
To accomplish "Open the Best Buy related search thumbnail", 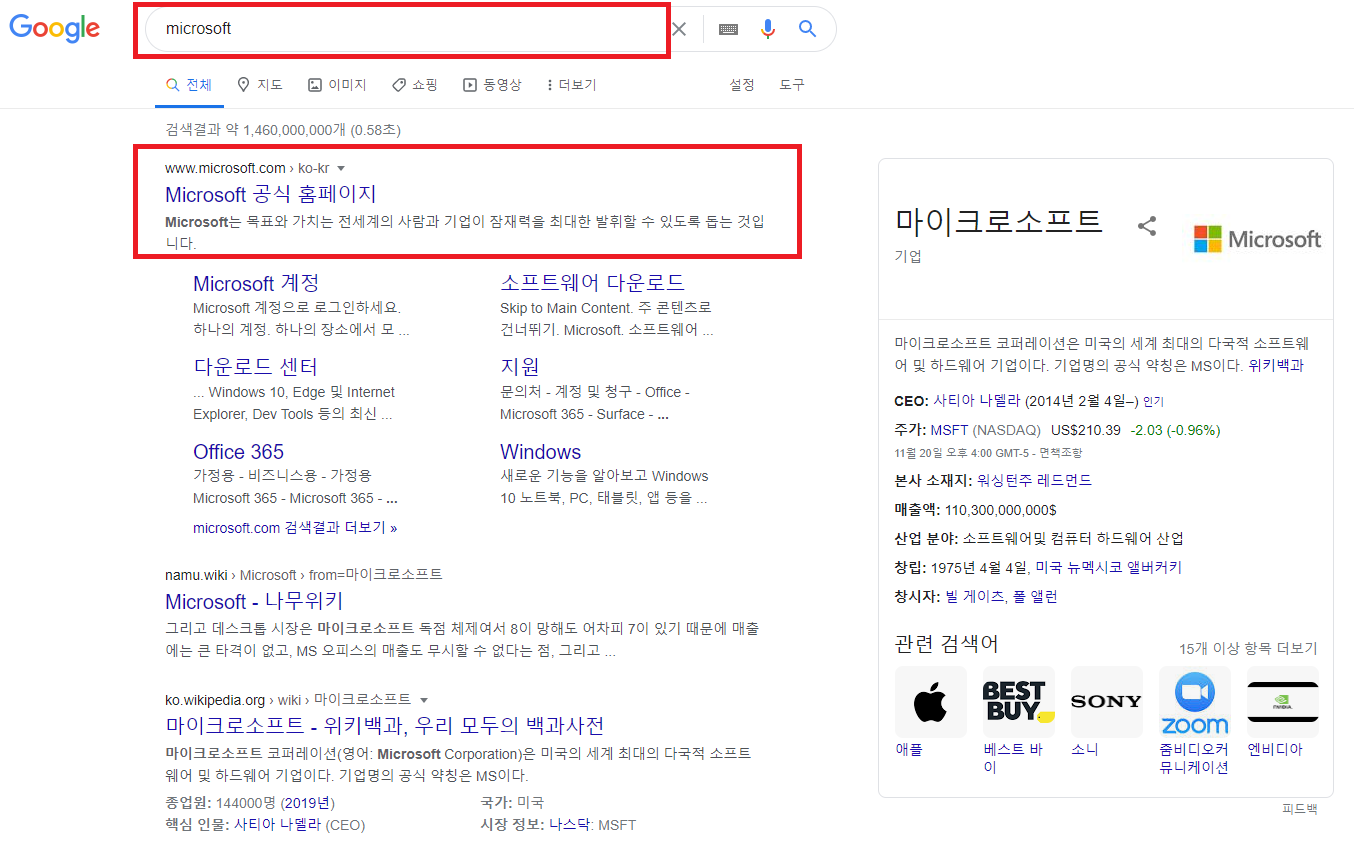I will coord(1018,702).
